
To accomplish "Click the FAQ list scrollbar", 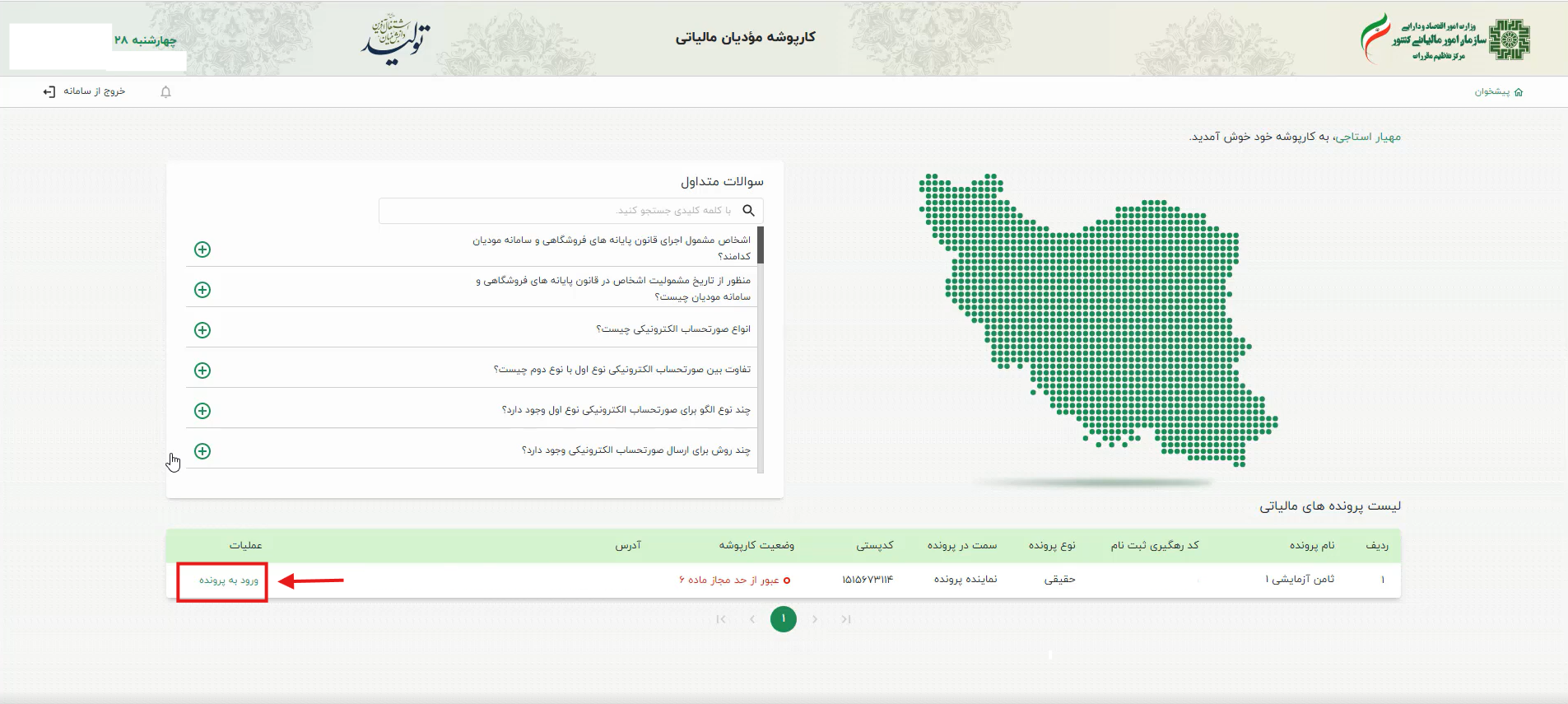I will (761, 350).
